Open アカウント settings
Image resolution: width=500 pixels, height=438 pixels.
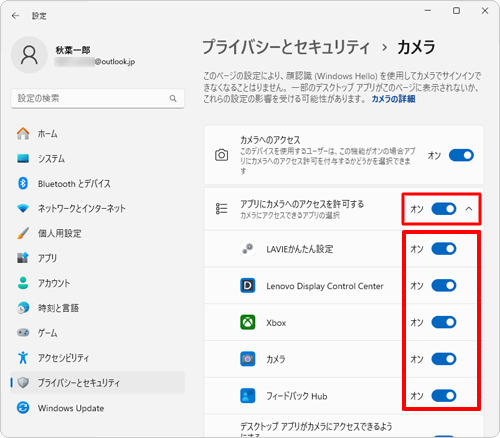coord(98,283)
